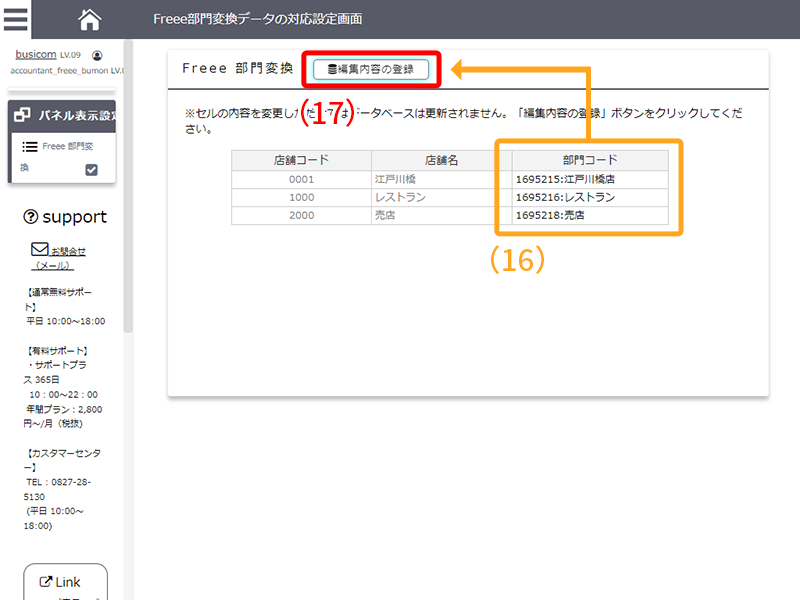Screen dimensions: 800x600
Task: Click the sidebar vertical scrollbar
Action: [128, 200]
